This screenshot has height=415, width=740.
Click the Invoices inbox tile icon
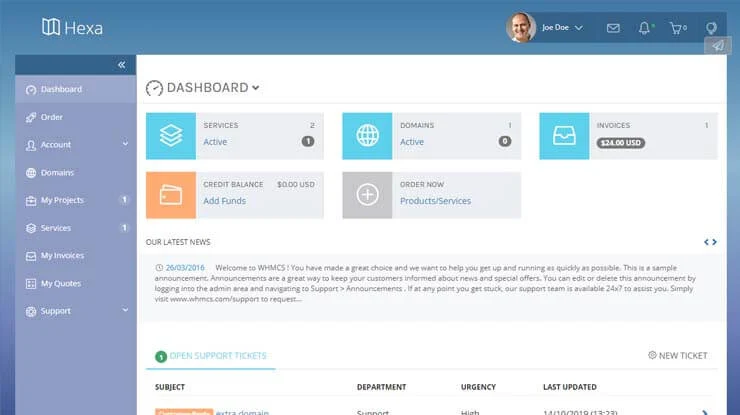click(564, 136)
